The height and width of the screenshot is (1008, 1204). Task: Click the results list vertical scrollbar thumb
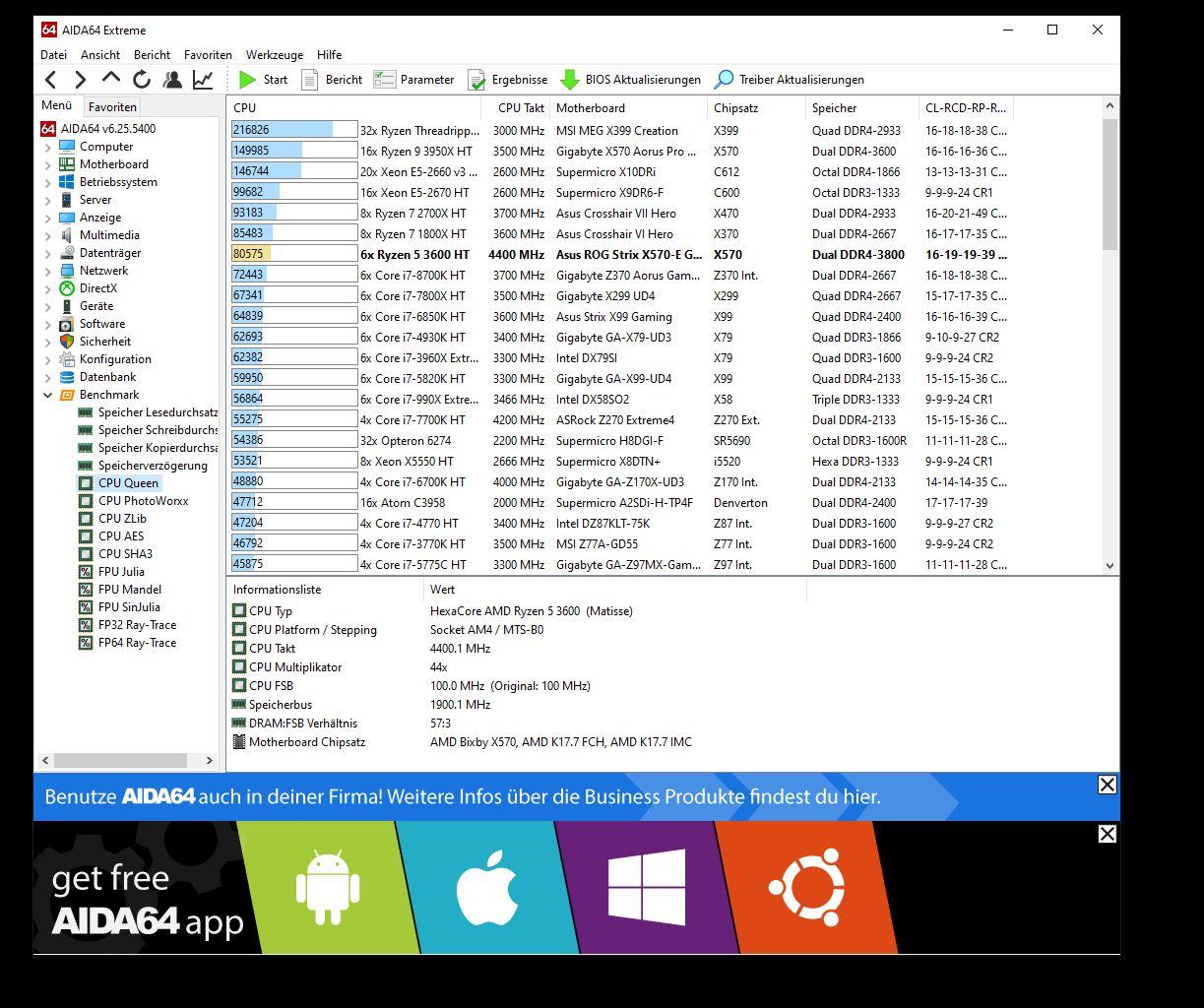click(1109, 183)
